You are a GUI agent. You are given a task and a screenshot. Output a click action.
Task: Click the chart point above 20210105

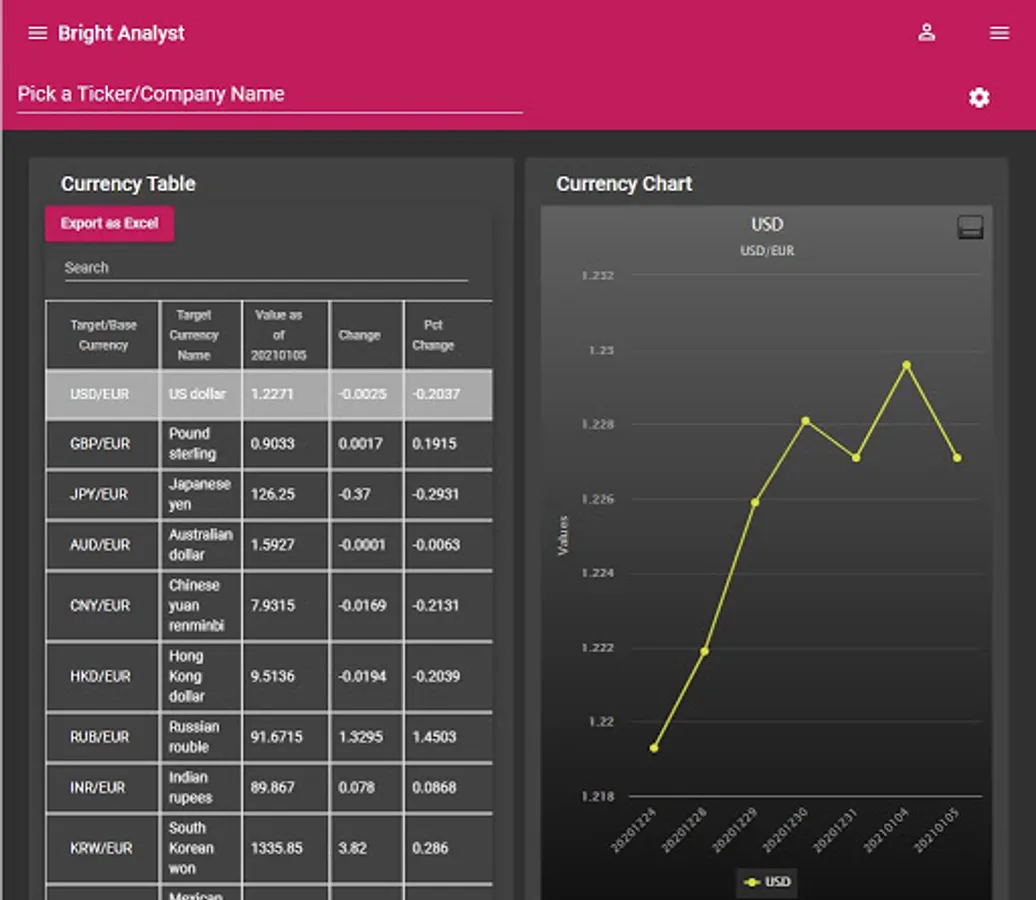[x=957, y=457]
